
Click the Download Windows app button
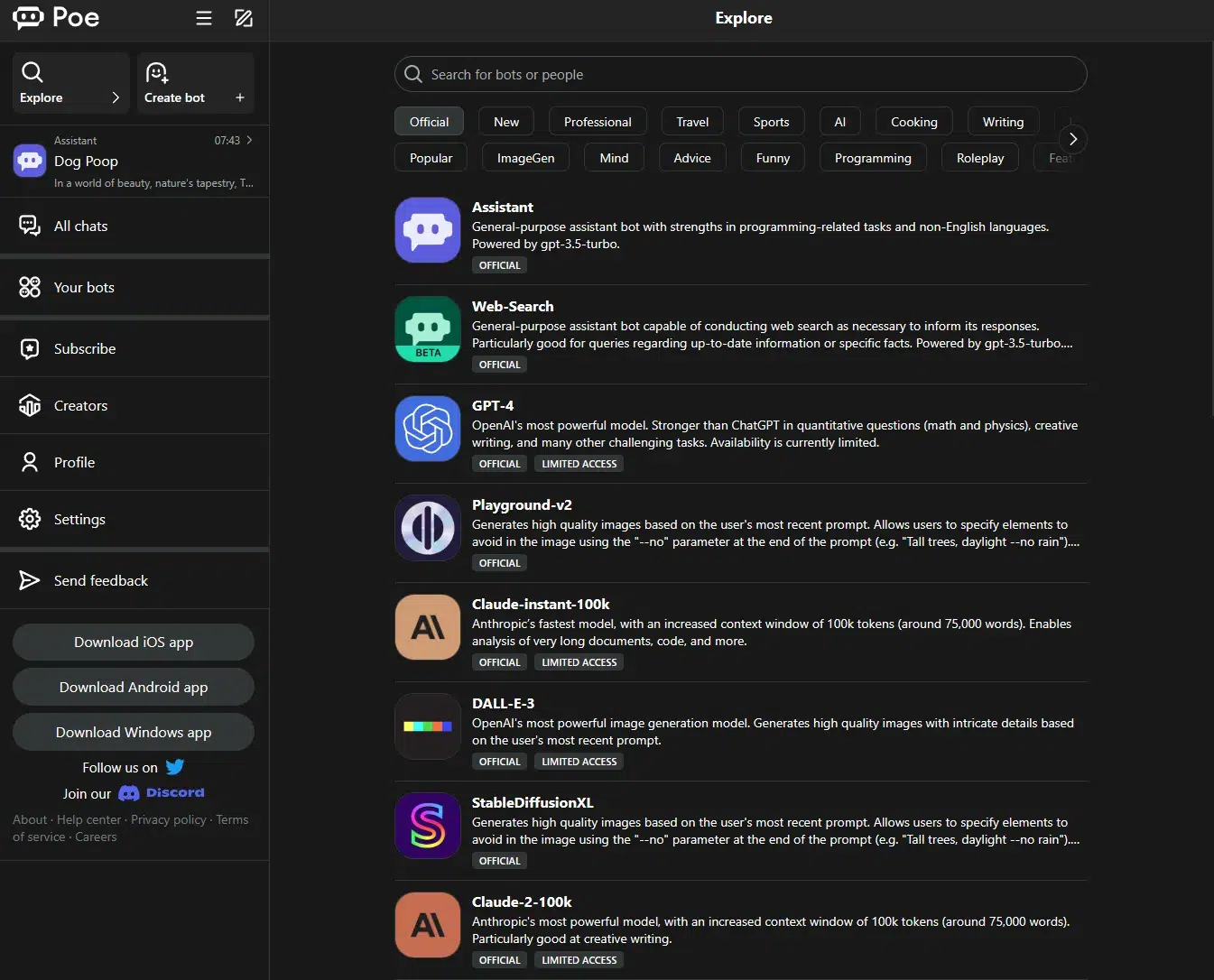(x=134, y=732)
